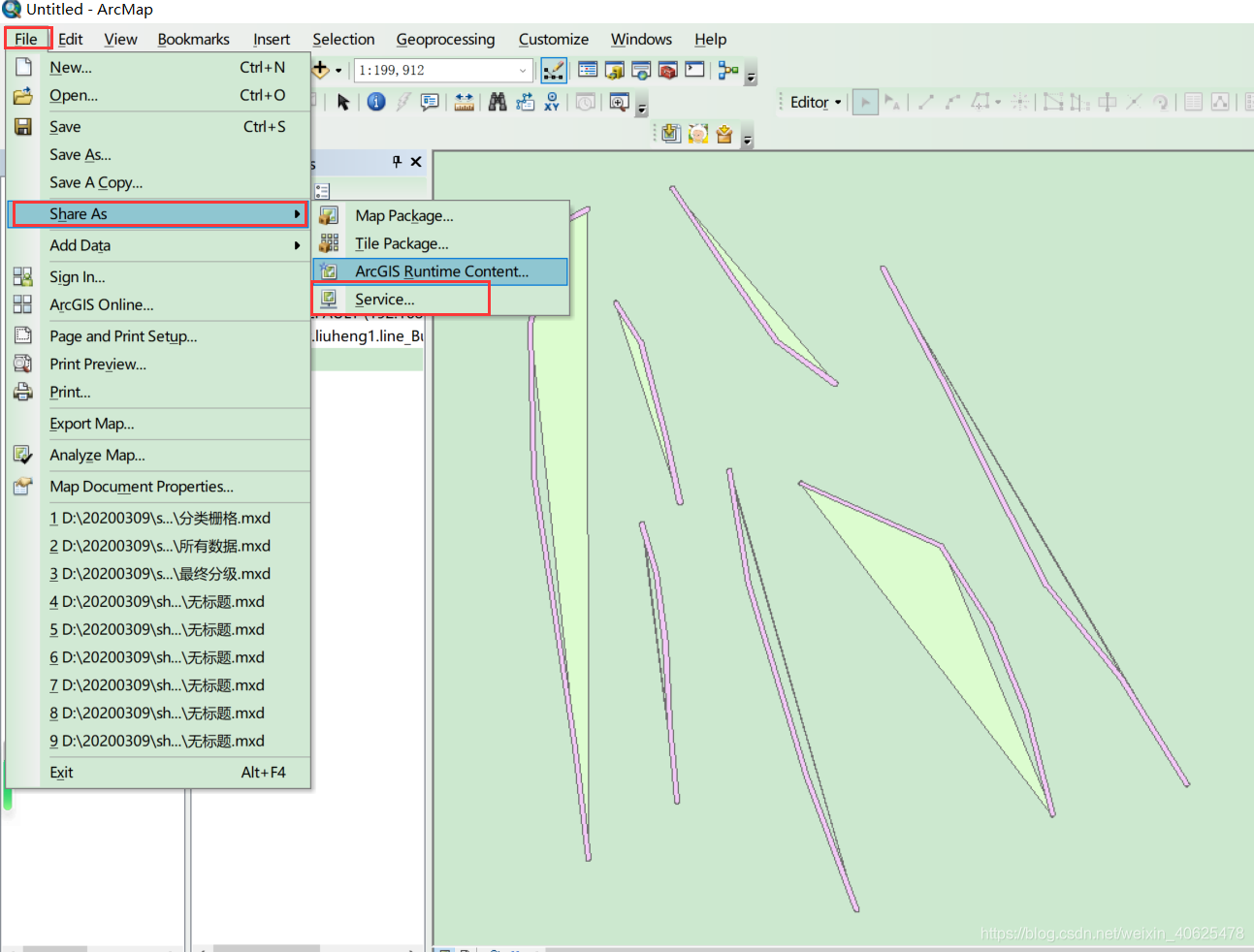Click the Go To XY tool

click(x=552, y=102)
